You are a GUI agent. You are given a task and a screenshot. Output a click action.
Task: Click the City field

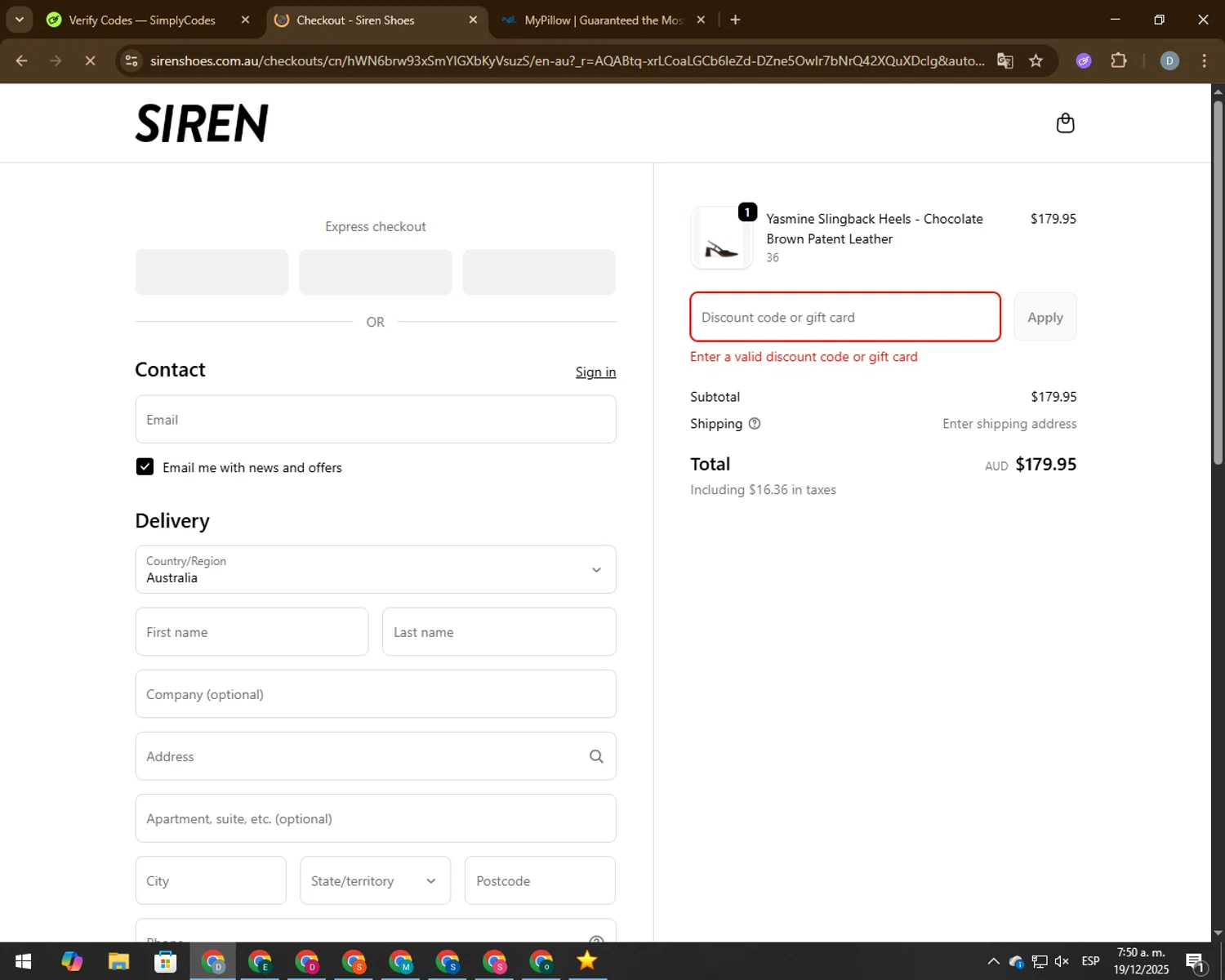tap(211, 880)
